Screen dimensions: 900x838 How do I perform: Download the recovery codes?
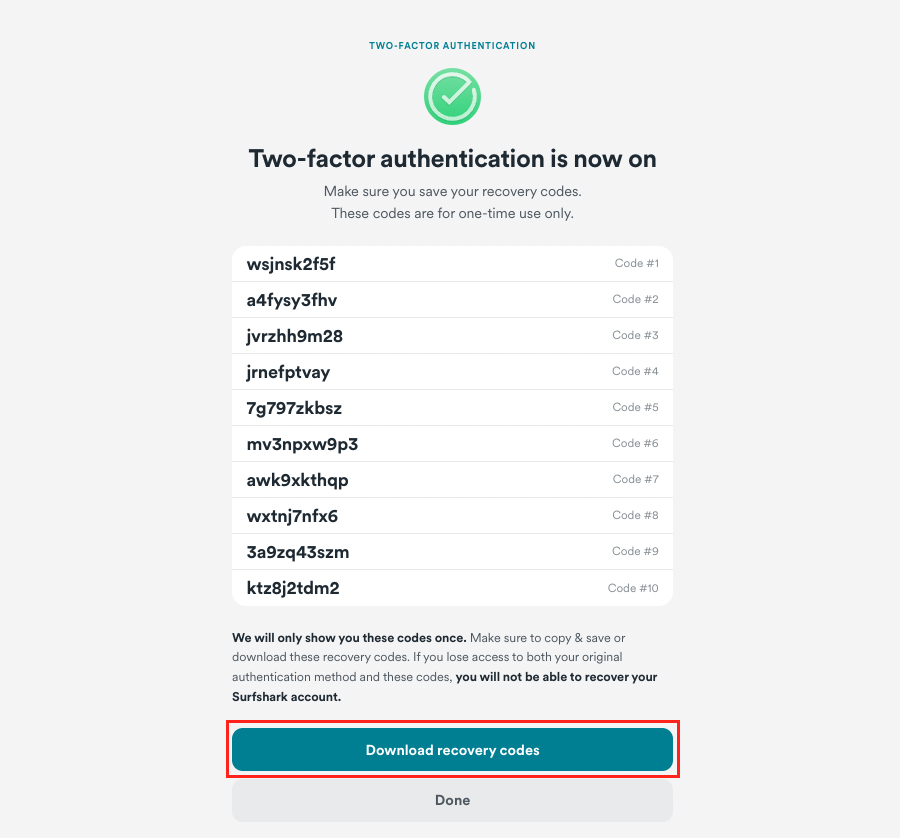pos(452,750)
